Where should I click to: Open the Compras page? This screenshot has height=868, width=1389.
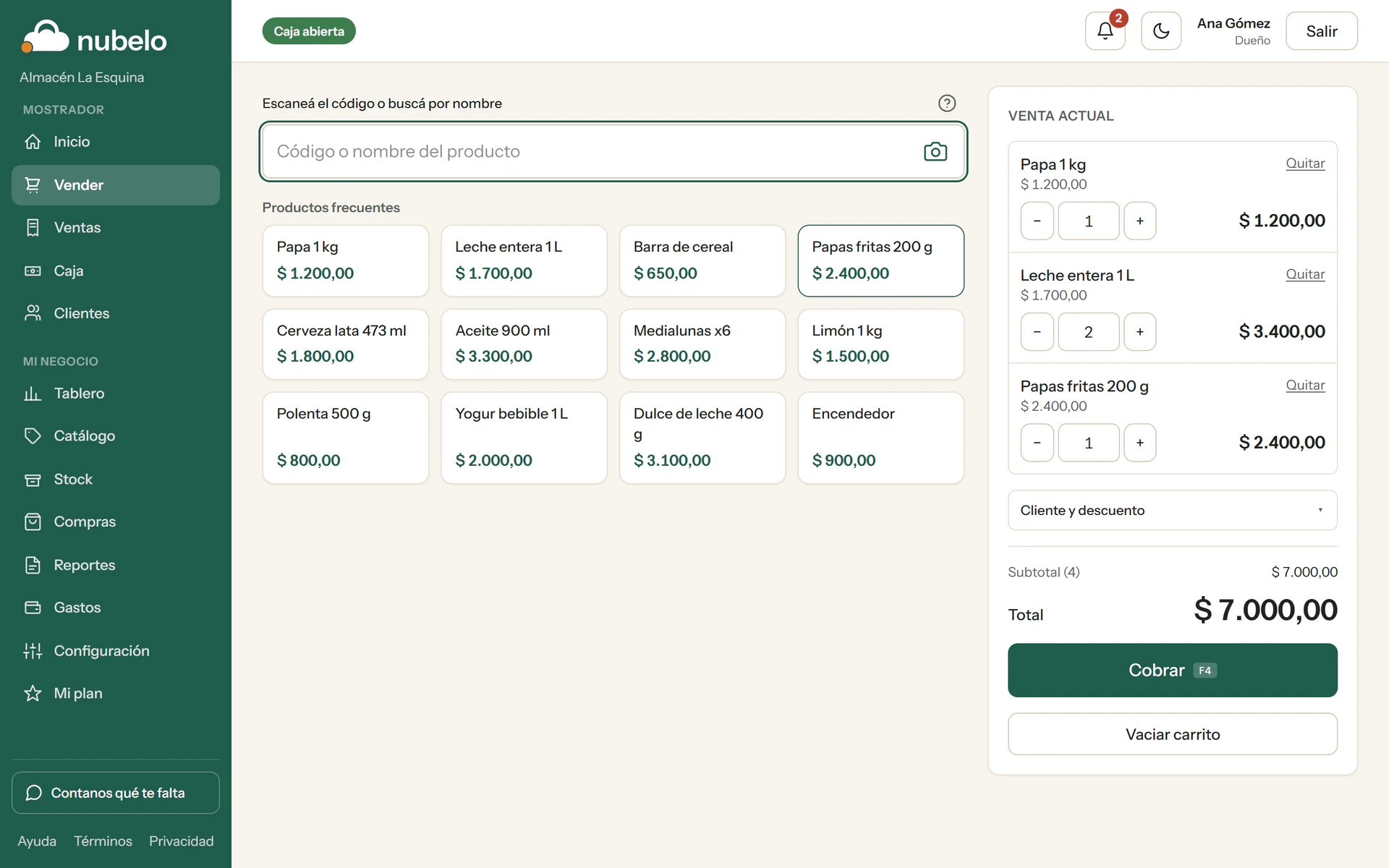tap(116, 522)
